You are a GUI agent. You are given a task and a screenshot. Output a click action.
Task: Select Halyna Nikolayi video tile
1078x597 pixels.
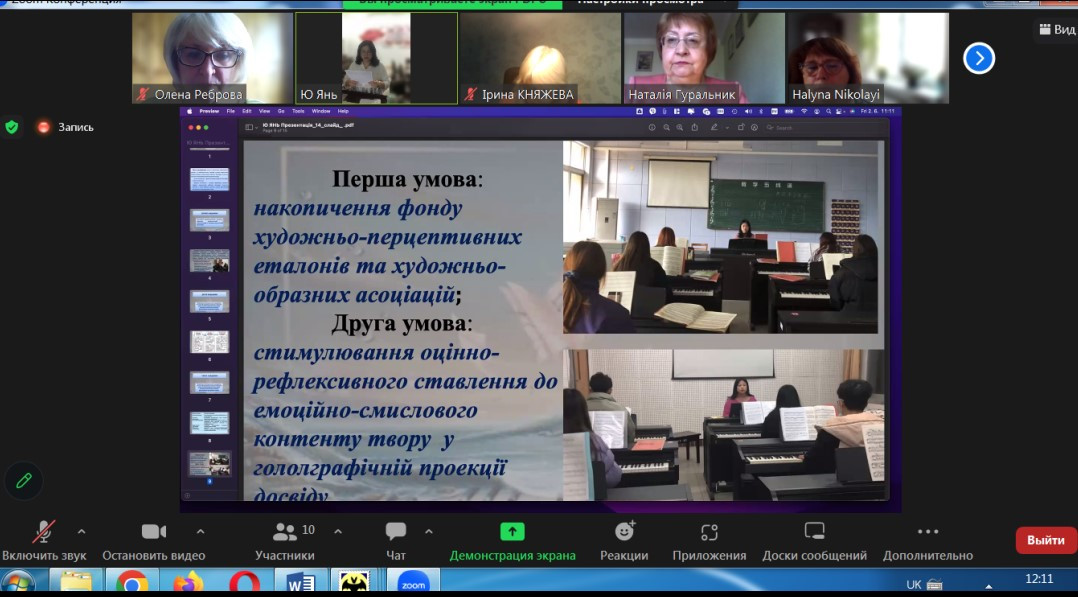tap(868, 58)
